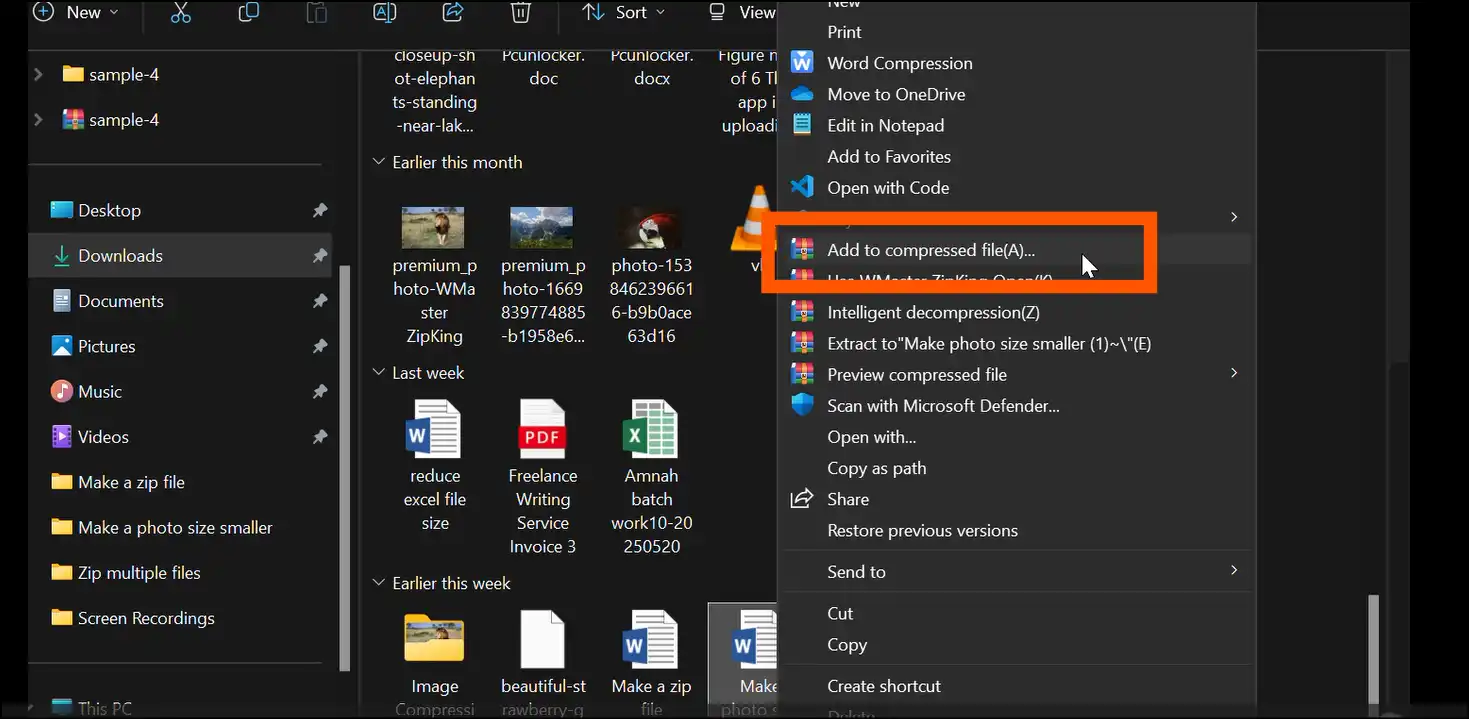Select the Pcunlocker.docx file
This screenshot has height=719, width=1469.
[x=651, y=67]
